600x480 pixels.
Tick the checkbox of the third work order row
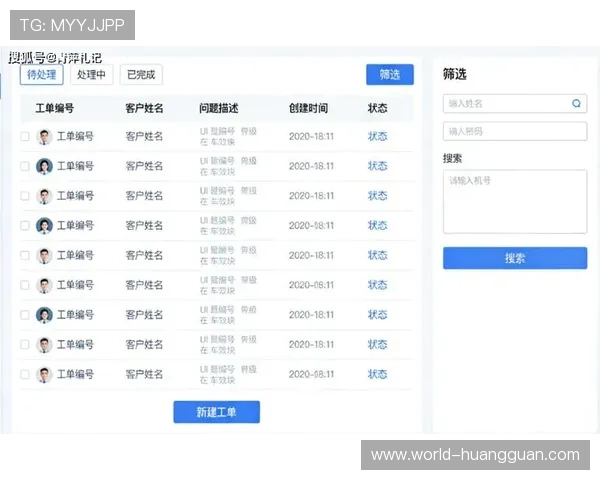pos(25,196)
